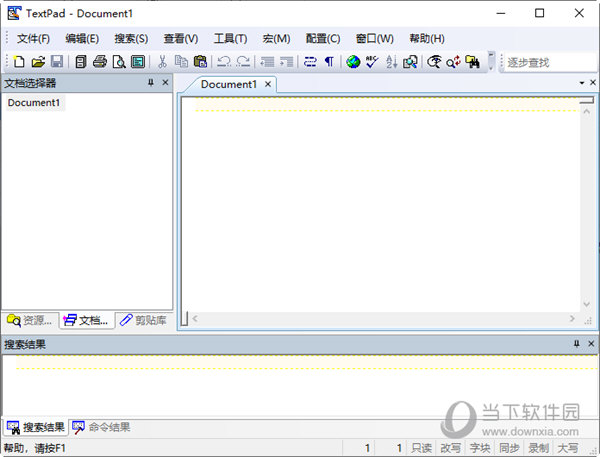The image size is (600, 457).
Task: Click the Find eye-magnifier icon
Action: pos(434,62)
